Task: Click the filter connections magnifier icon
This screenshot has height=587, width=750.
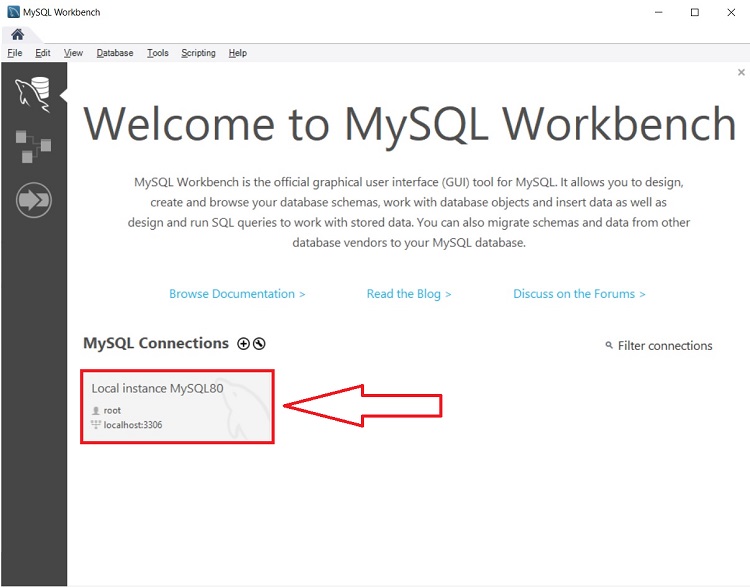Action: pyautogui.click(x=609, y=345)
